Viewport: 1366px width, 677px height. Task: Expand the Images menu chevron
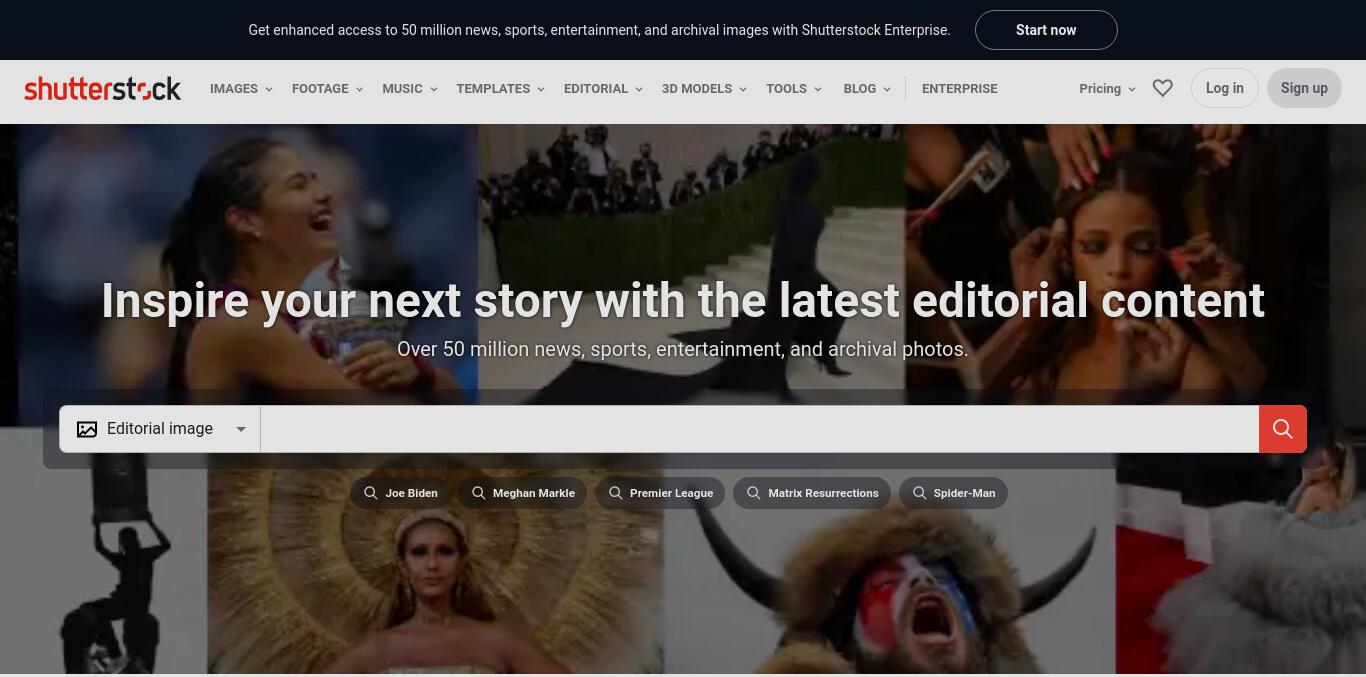tap(268, 89)
